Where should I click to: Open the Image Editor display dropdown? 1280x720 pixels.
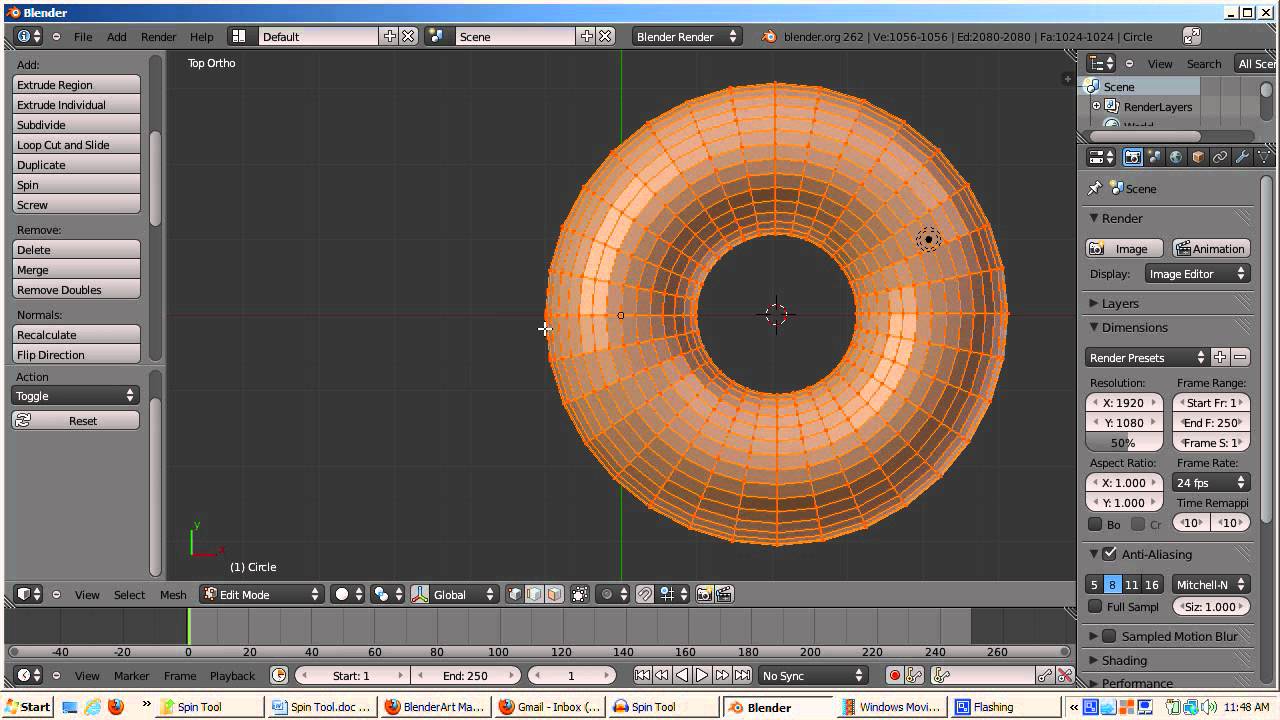pyautogui.click(x=1197, y=273)
